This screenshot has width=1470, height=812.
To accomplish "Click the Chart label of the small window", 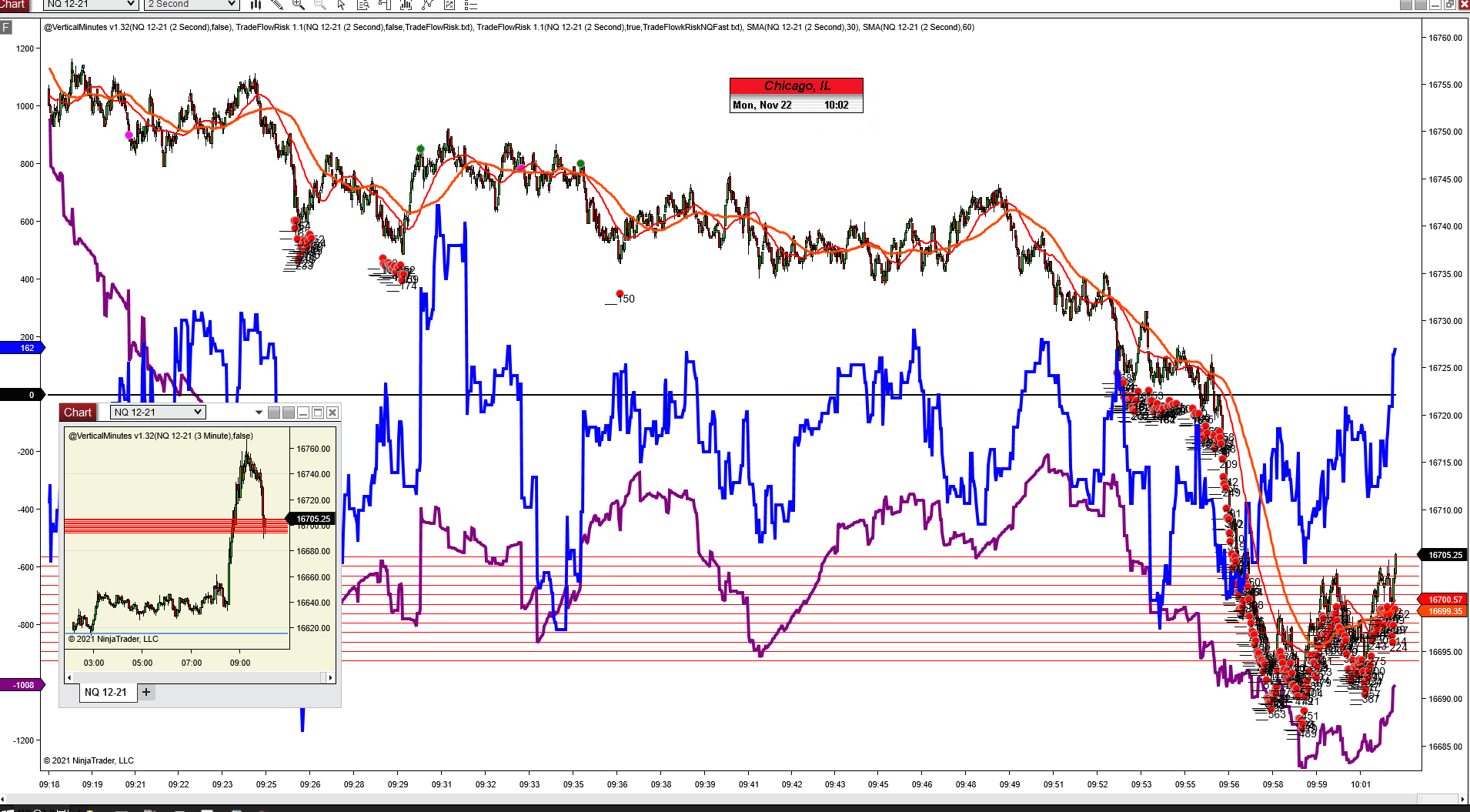I will (x=78, y=413).
